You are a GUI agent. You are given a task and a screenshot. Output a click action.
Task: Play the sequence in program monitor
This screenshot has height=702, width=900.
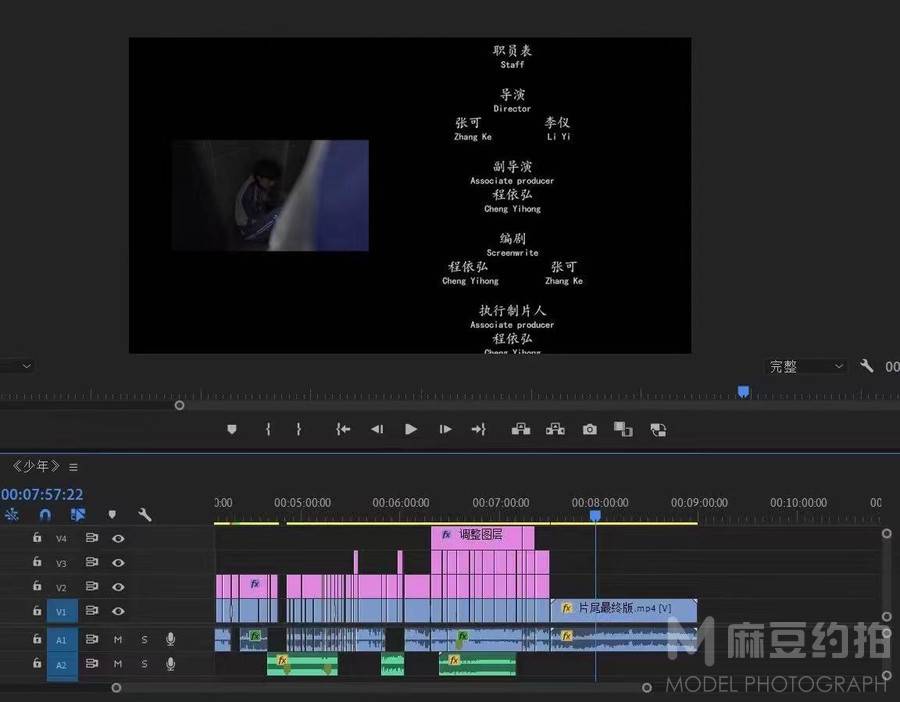click(411, 429)
